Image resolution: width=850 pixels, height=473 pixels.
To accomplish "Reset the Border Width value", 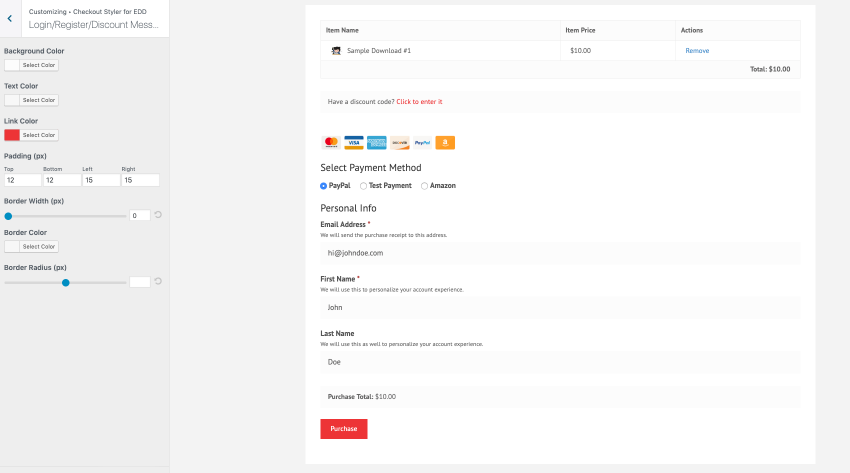I will 158,215.
